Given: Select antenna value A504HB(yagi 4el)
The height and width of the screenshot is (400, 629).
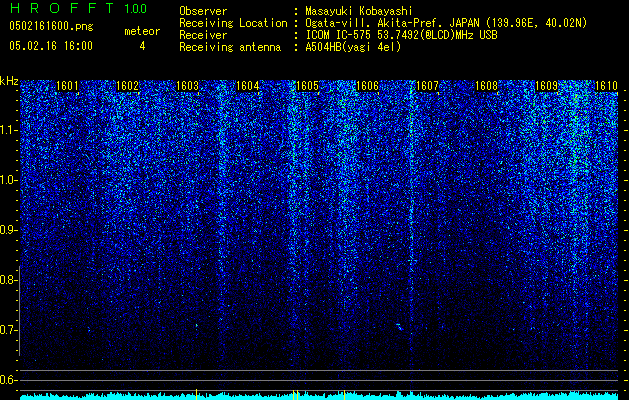Looking at the screenshot, I should pyautogui.click(x=353, y=47).
